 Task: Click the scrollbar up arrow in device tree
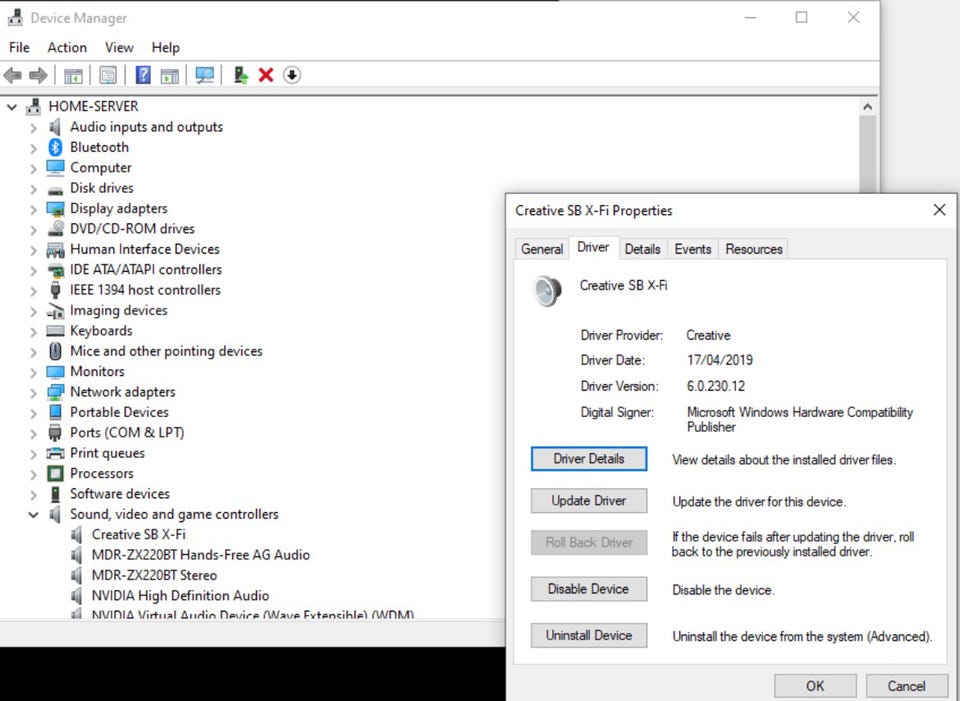(x=867, y=107)
